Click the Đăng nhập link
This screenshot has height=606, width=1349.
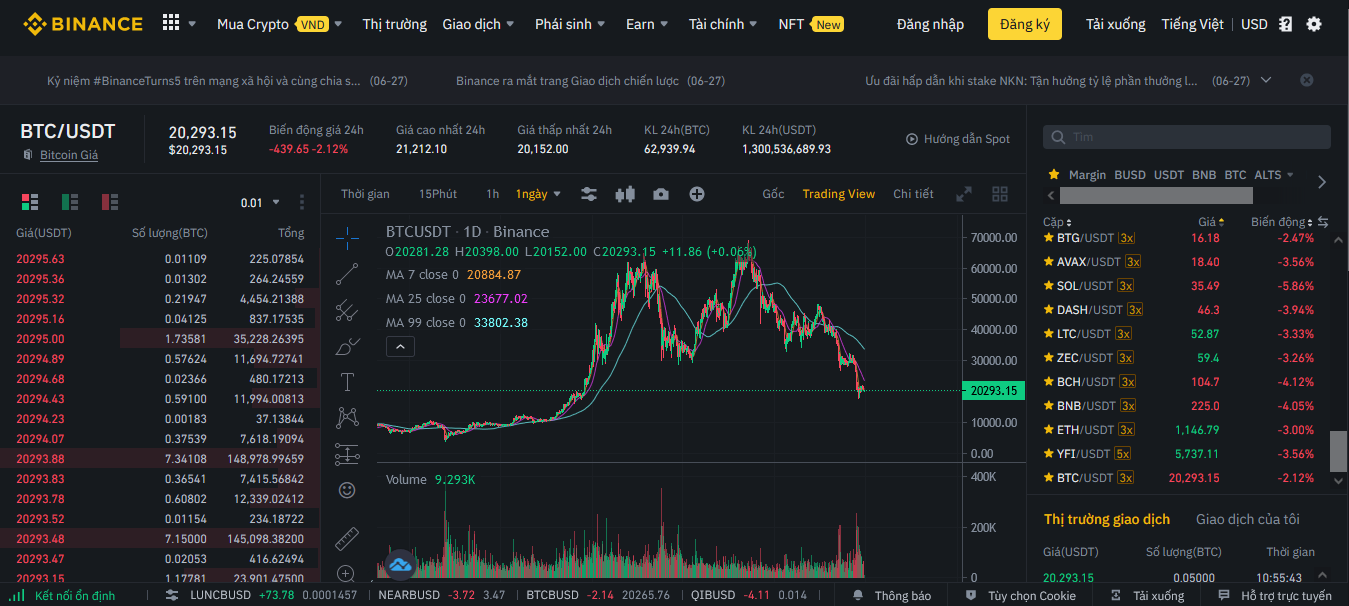[930, 24]
